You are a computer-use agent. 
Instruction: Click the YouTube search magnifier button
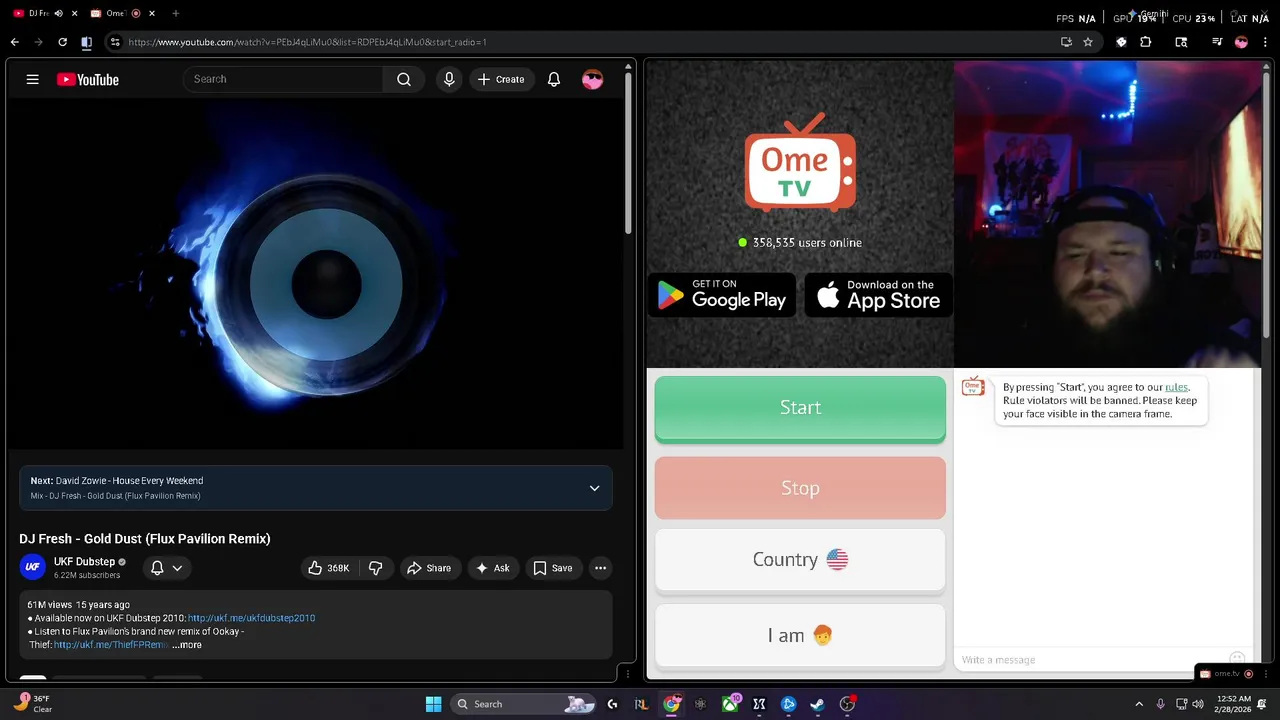(x=404, y=79)
